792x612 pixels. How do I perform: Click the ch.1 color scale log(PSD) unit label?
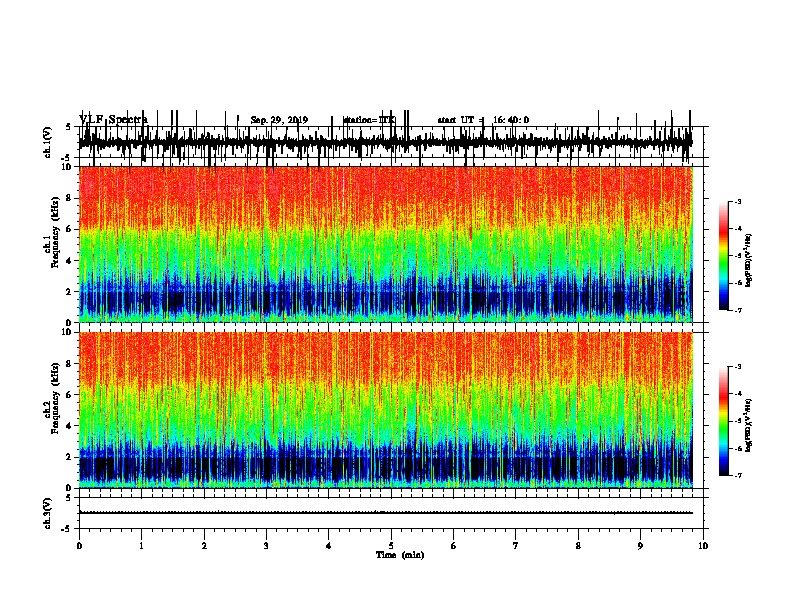pos(748,261)
